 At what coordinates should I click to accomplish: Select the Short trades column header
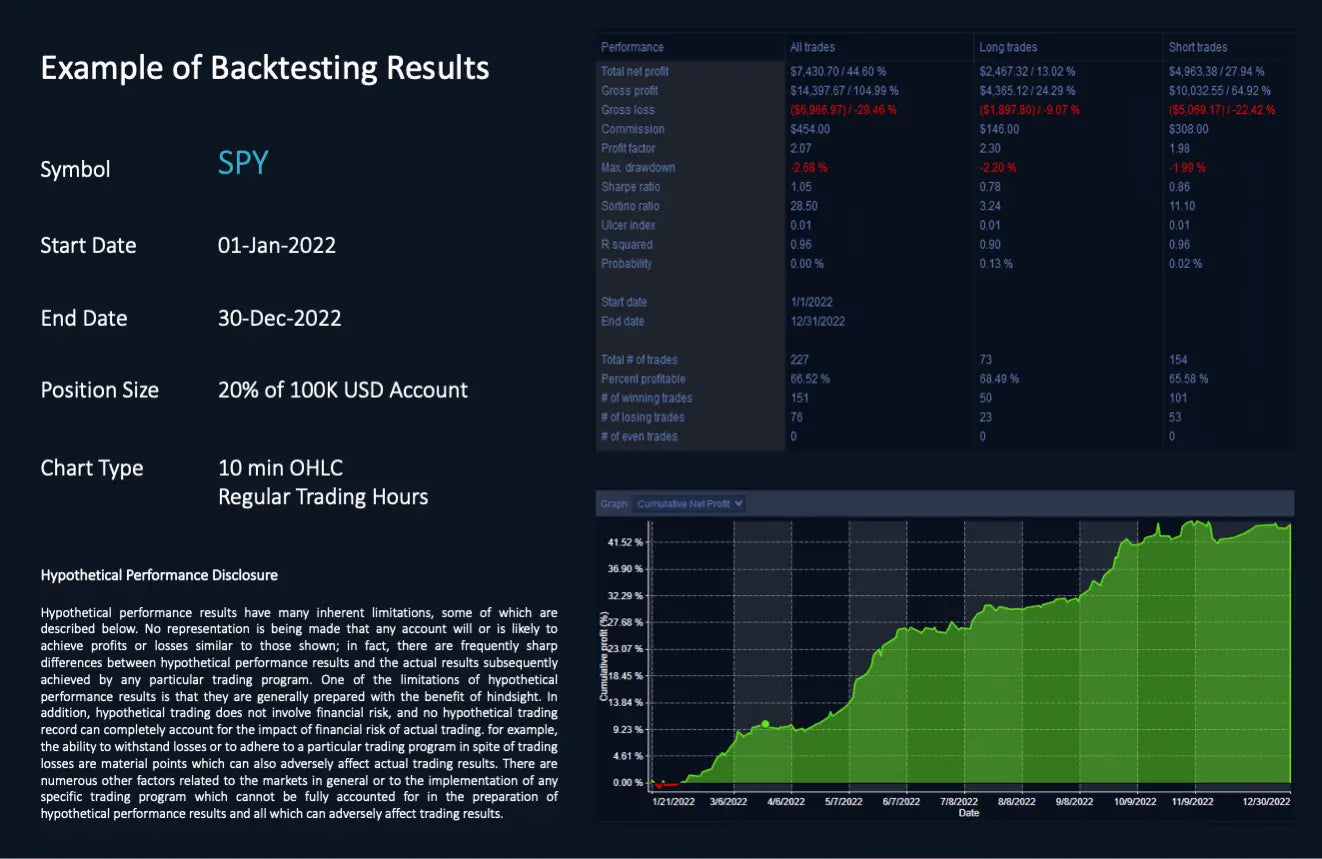pos(1197,47)
